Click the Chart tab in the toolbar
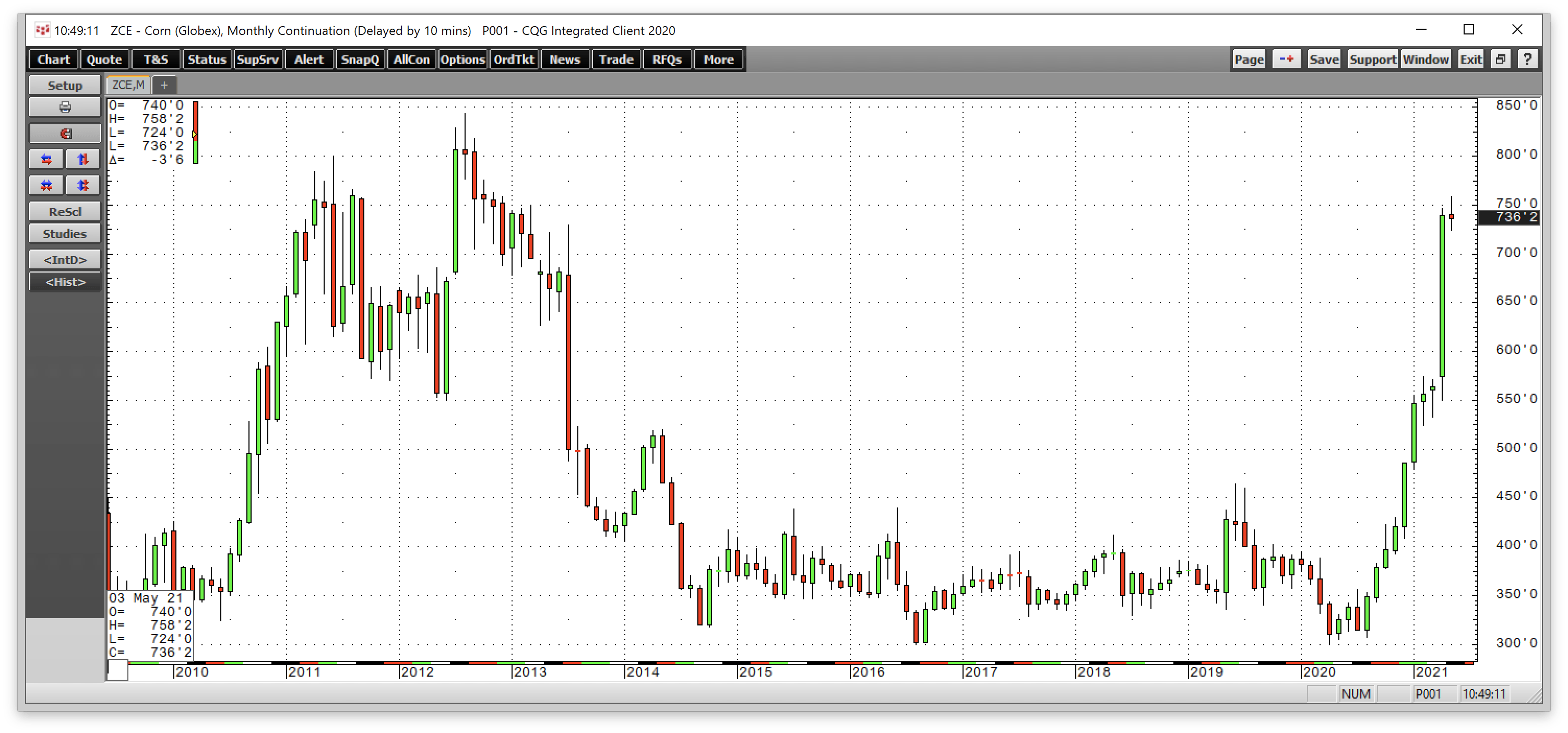The width and height of the screenshot is (1568, 733). coord(52,59)
